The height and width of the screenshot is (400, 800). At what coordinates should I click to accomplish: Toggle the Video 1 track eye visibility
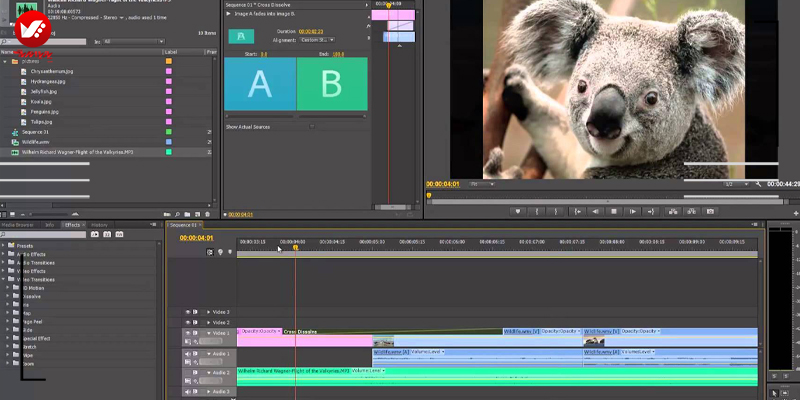[x=188, y=333]
